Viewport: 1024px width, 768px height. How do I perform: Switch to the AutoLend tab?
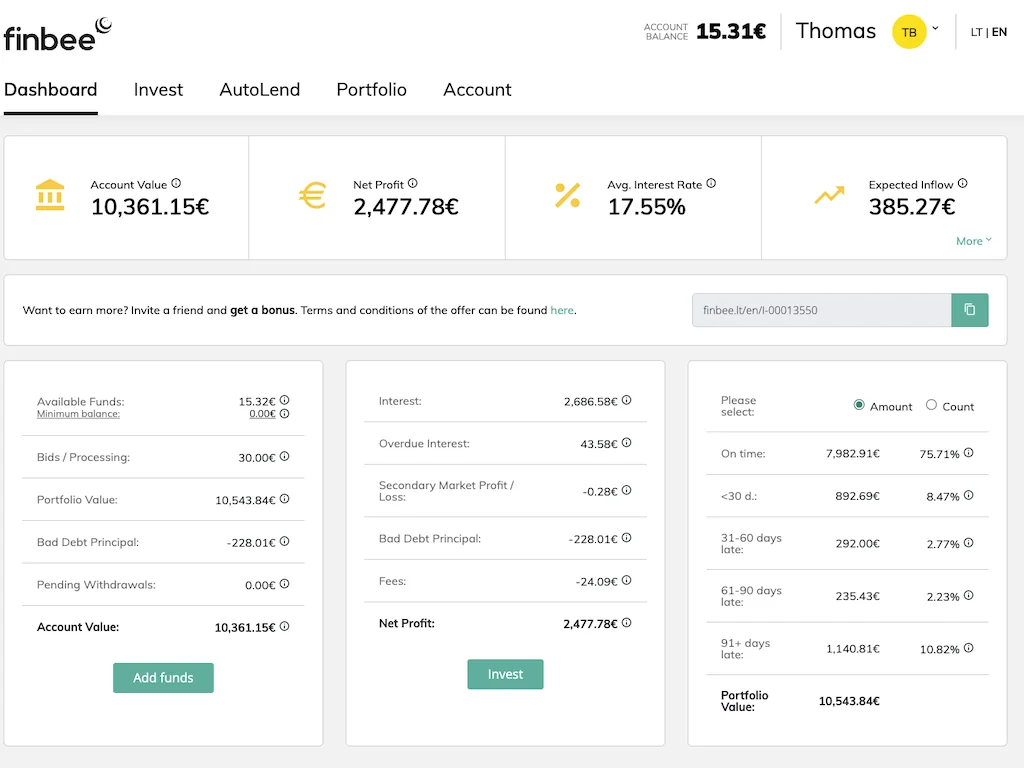point(259,89)
